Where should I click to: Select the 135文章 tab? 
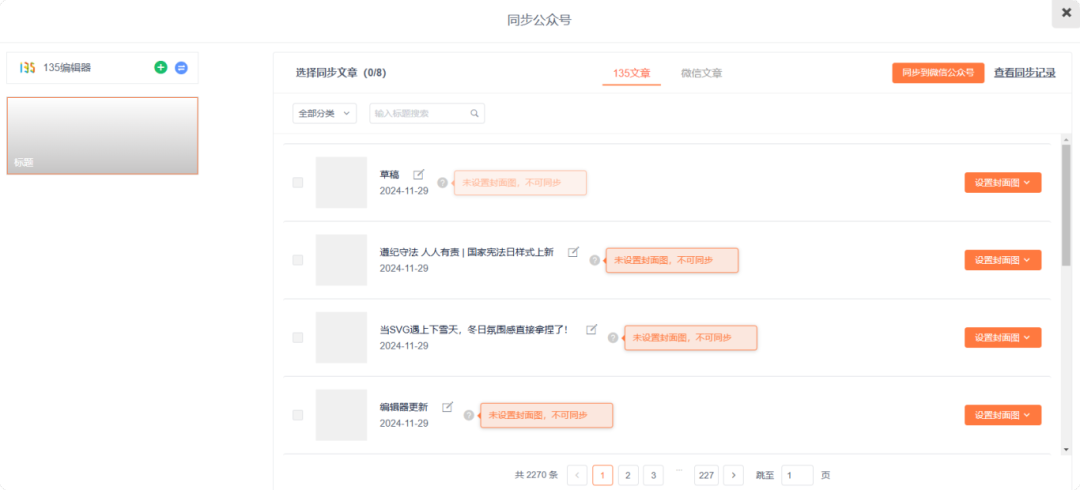pyautogui.click(x=631, y=73)
